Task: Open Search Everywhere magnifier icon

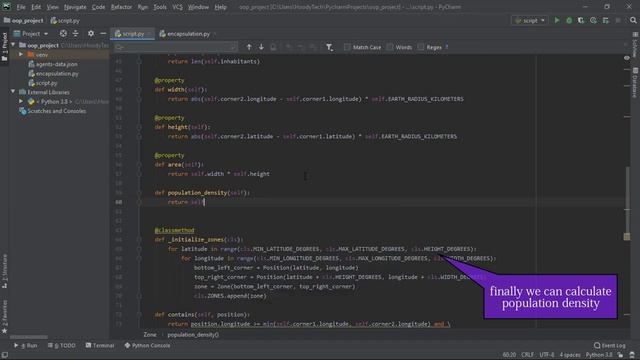Action: 633,20
